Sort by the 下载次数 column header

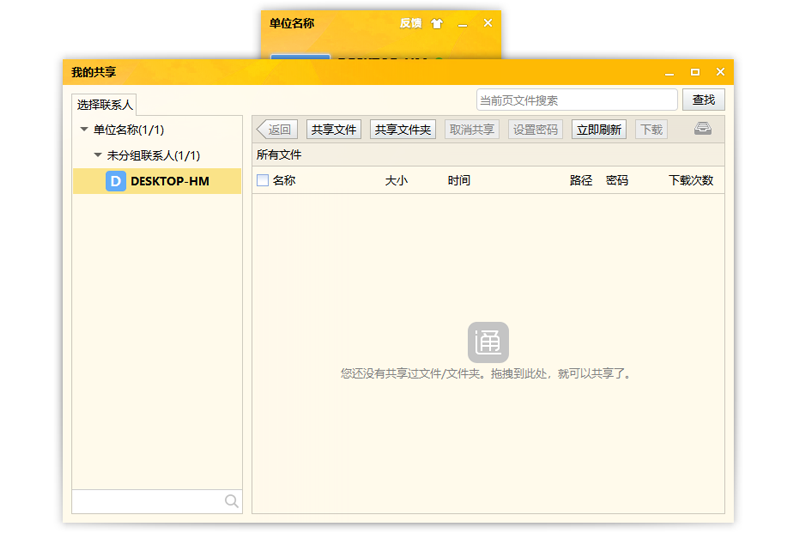tap(691, 181)
